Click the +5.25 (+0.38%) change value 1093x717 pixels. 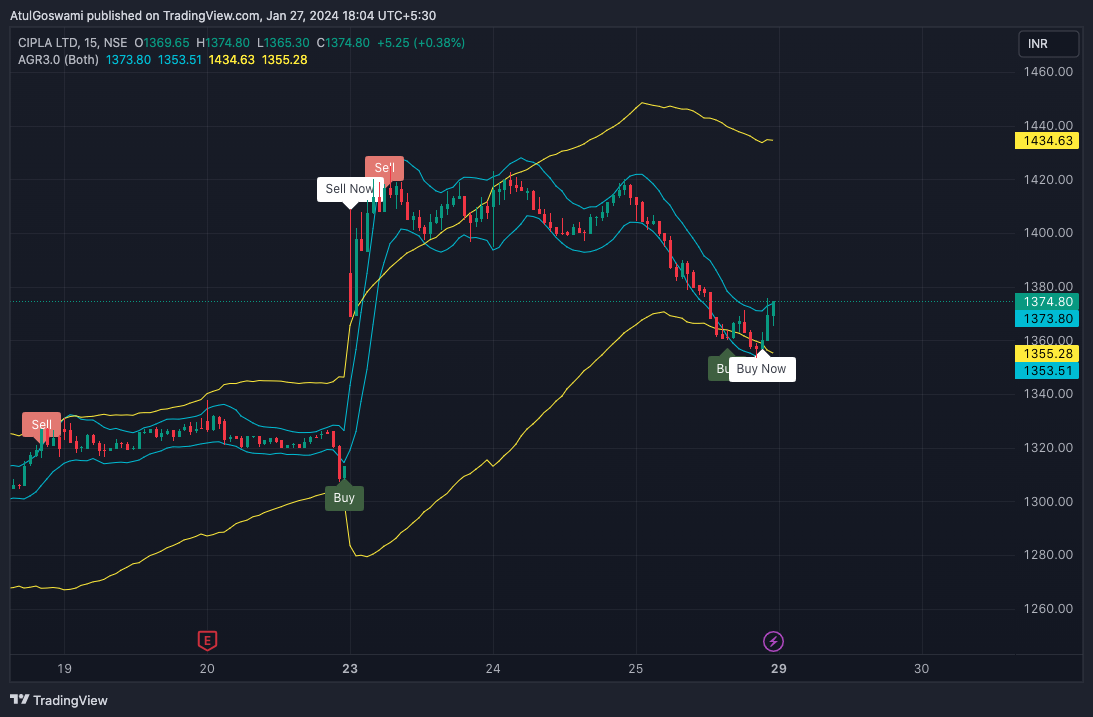421,43
